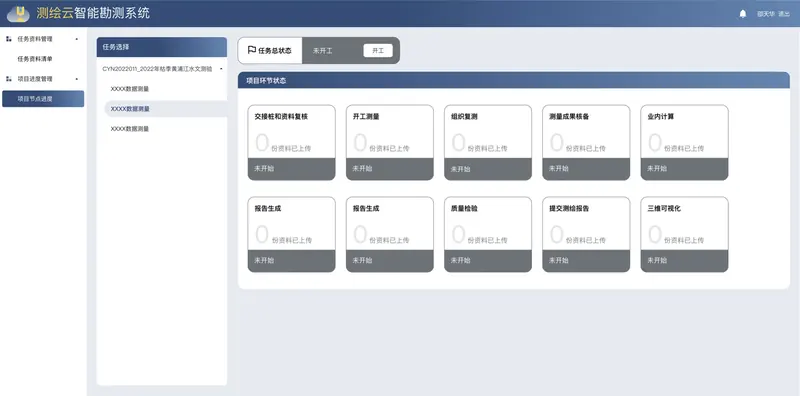Select the CYN2022011_2022年枯季黄浦江水文测验 task
The image size is (800, 396).
coord(157,68)
